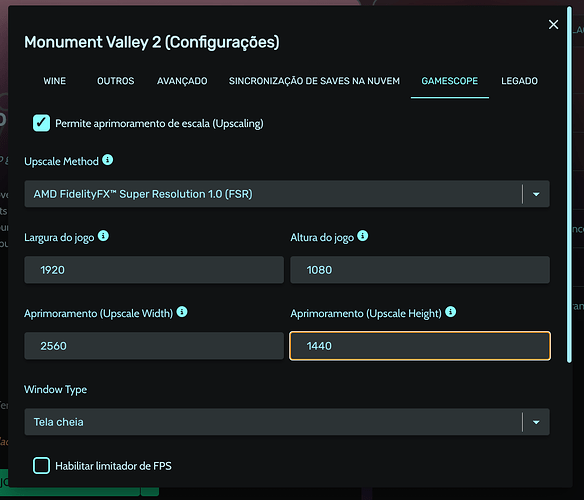The image size is (584, 500).
Task: Show info for Aprimoramento (Upscale Height)
Action: (450, 312)
